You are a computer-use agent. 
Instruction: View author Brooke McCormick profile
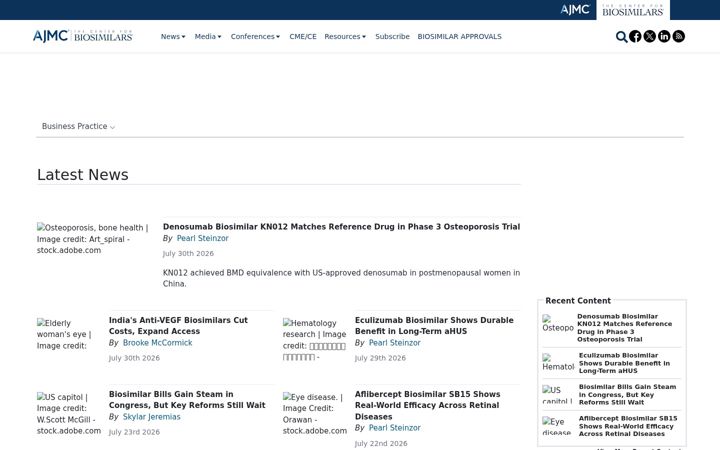pyautogui.click(x=158, y=343)
